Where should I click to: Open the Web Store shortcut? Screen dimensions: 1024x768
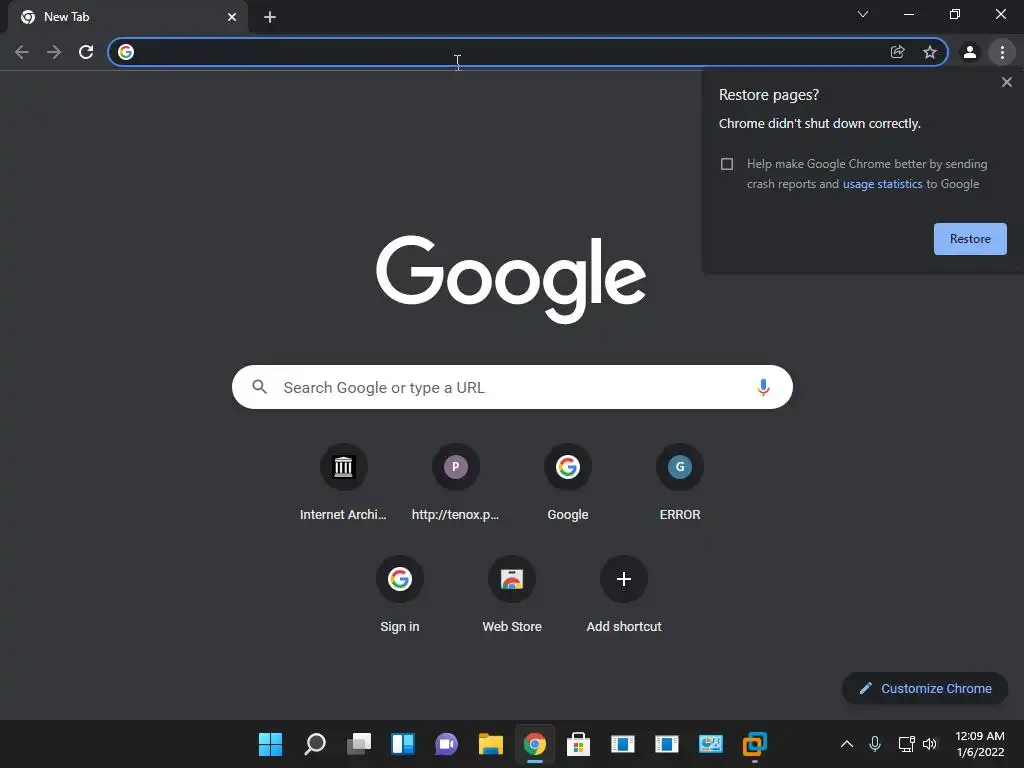(512, 595)
